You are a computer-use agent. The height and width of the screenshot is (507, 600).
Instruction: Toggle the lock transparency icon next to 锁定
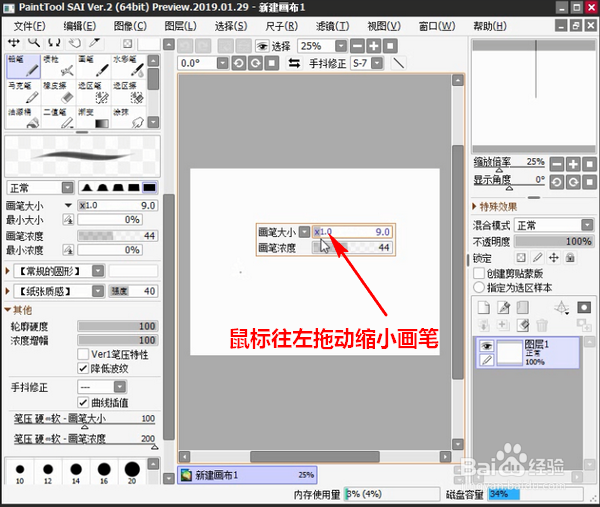[x=521, y=258]
